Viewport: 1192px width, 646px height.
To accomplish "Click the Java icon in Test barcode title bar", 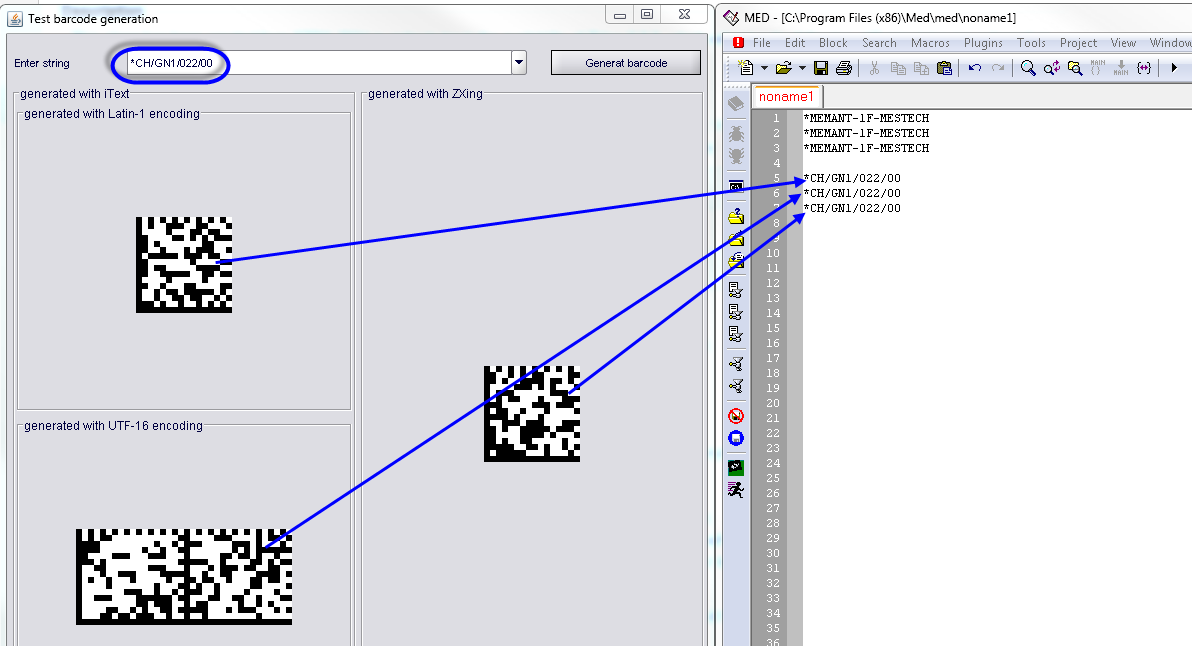I will coord(14,18).
